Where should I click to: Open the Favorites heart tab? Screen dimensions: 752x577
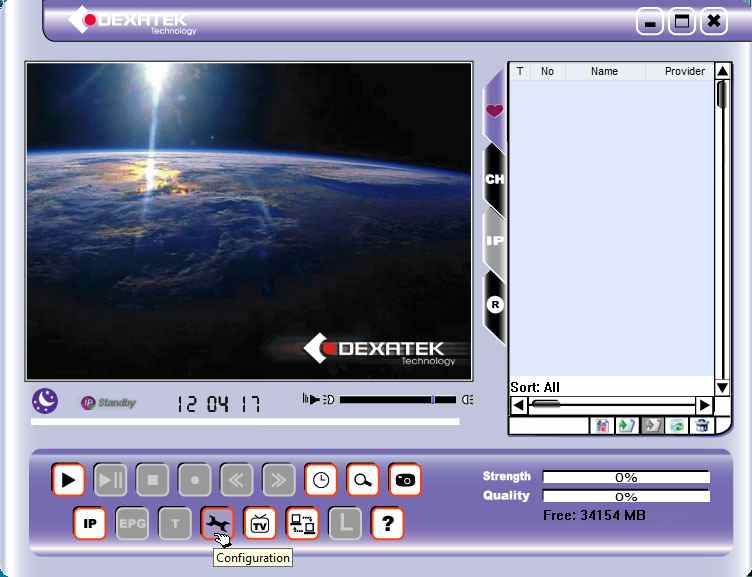494,111
